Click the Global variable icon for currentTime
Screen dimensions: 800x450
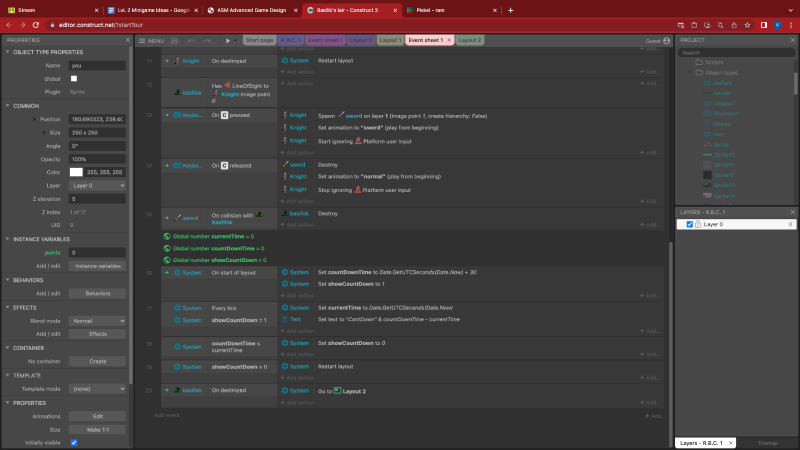(x=167, y=236)
